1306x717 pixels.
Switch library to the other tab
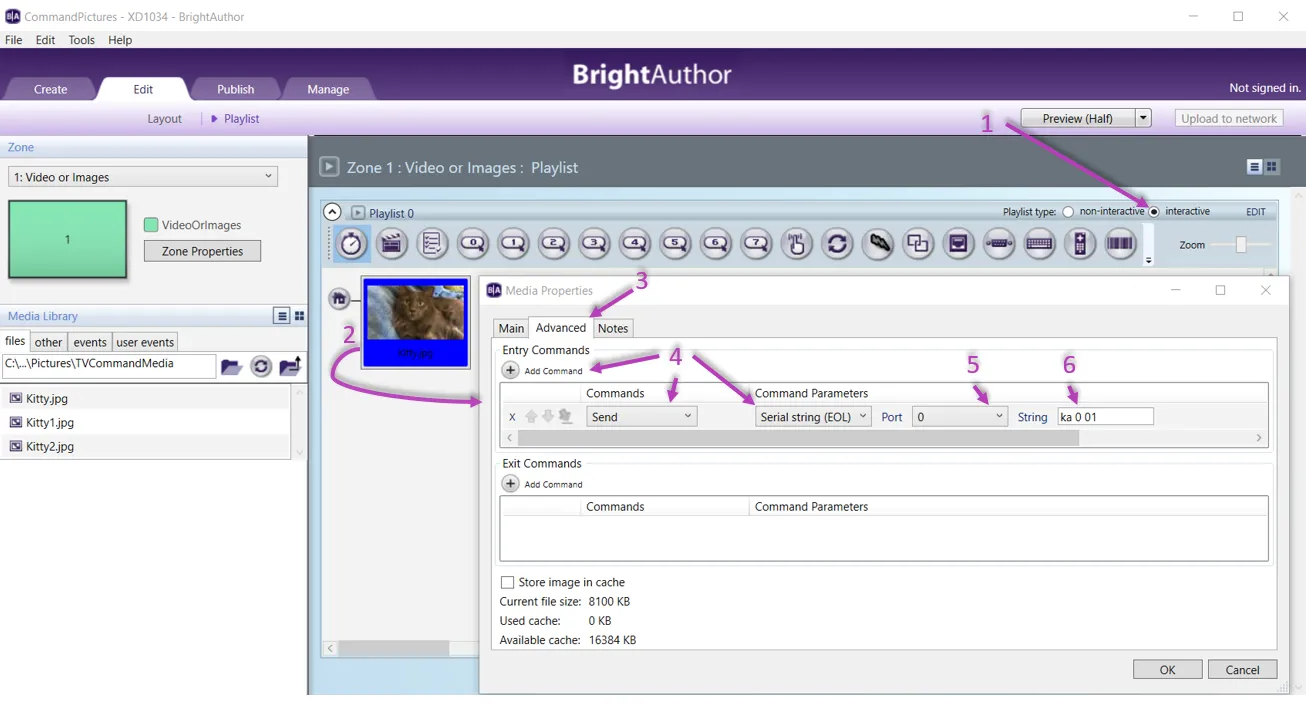point(48,342)
